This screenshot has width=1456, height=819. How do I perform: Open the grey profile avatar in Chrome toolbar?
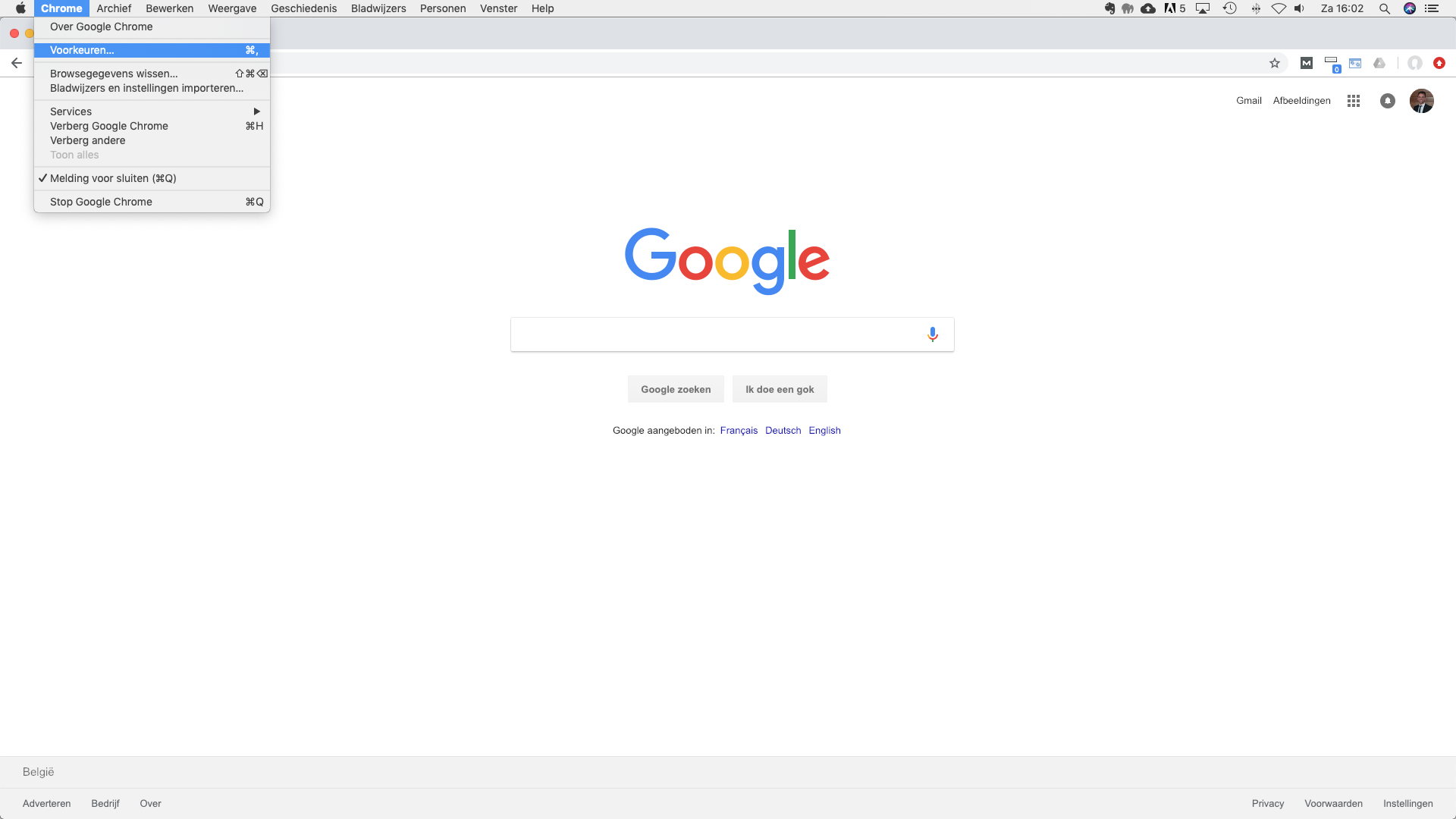point(1415,63)
